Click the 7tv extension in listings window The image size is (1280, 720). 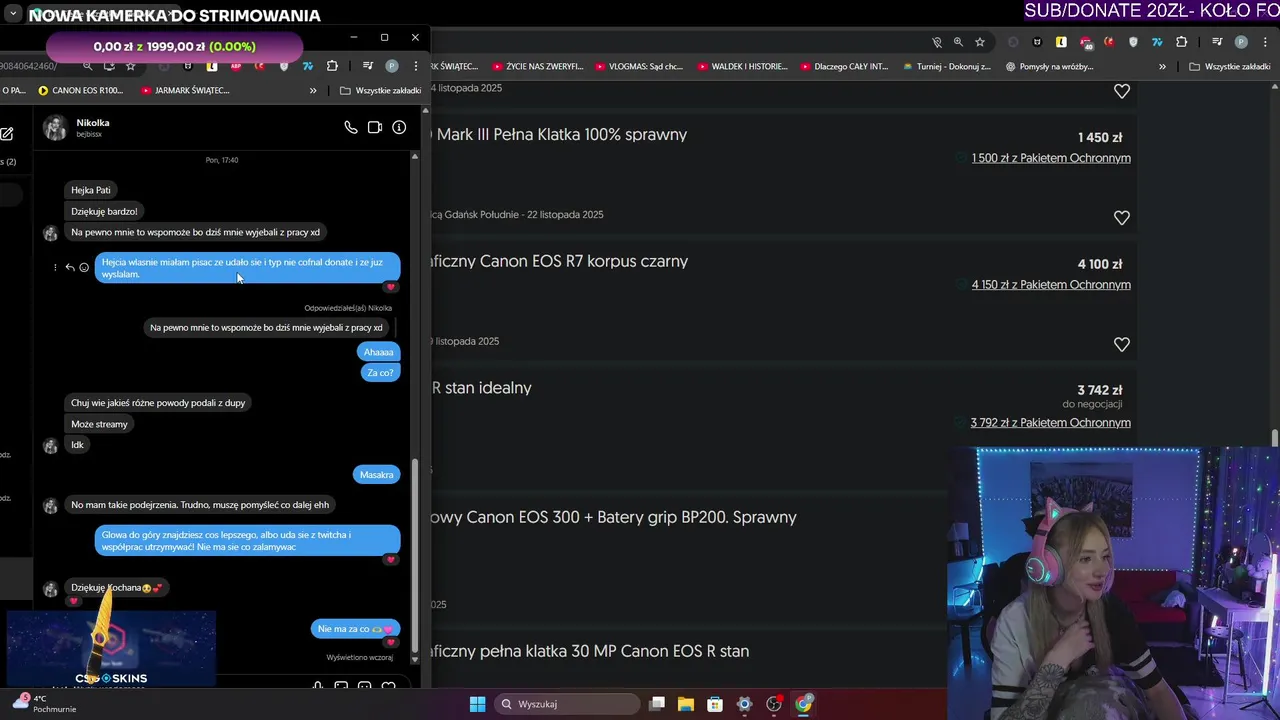(1157, 42)
